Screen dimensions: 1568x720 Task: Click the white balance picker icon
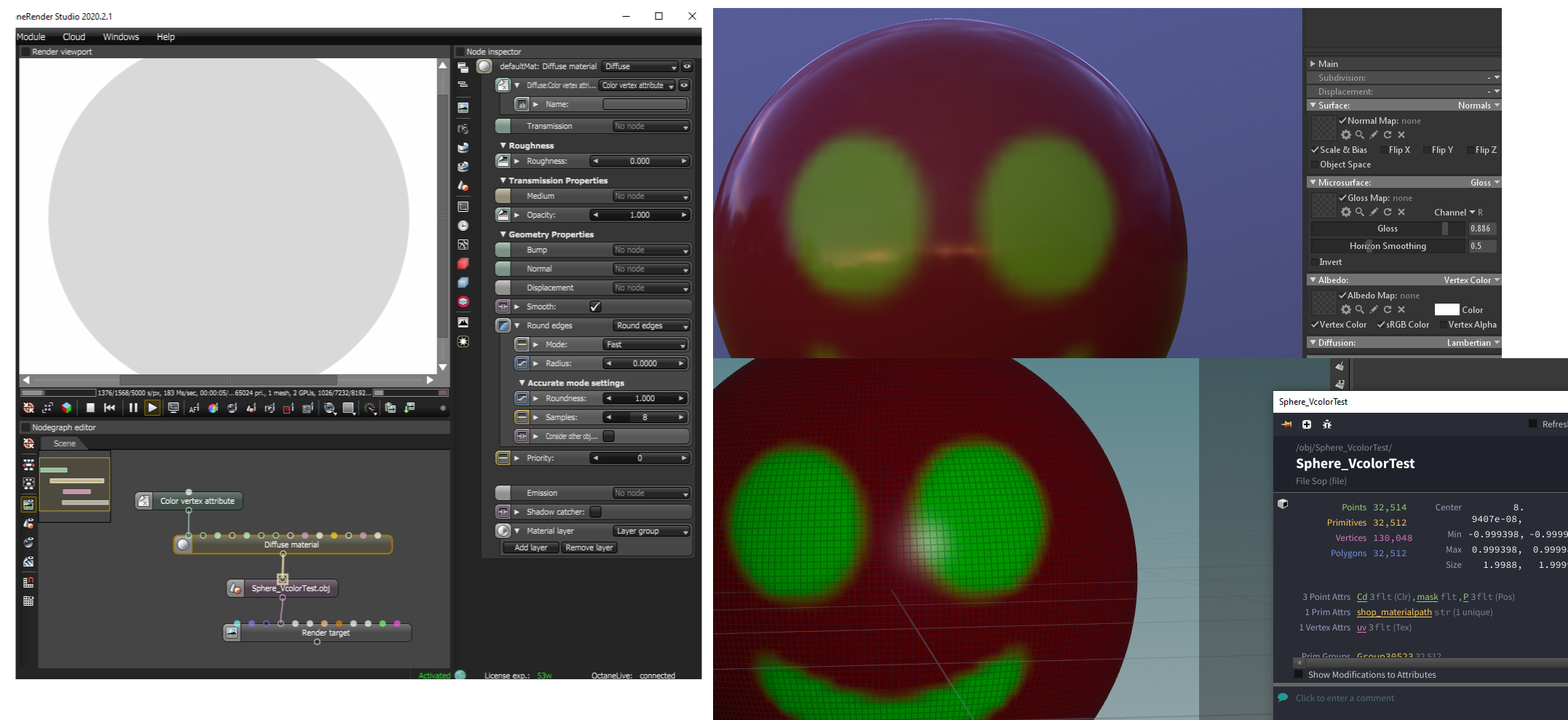tap(213, 408)
